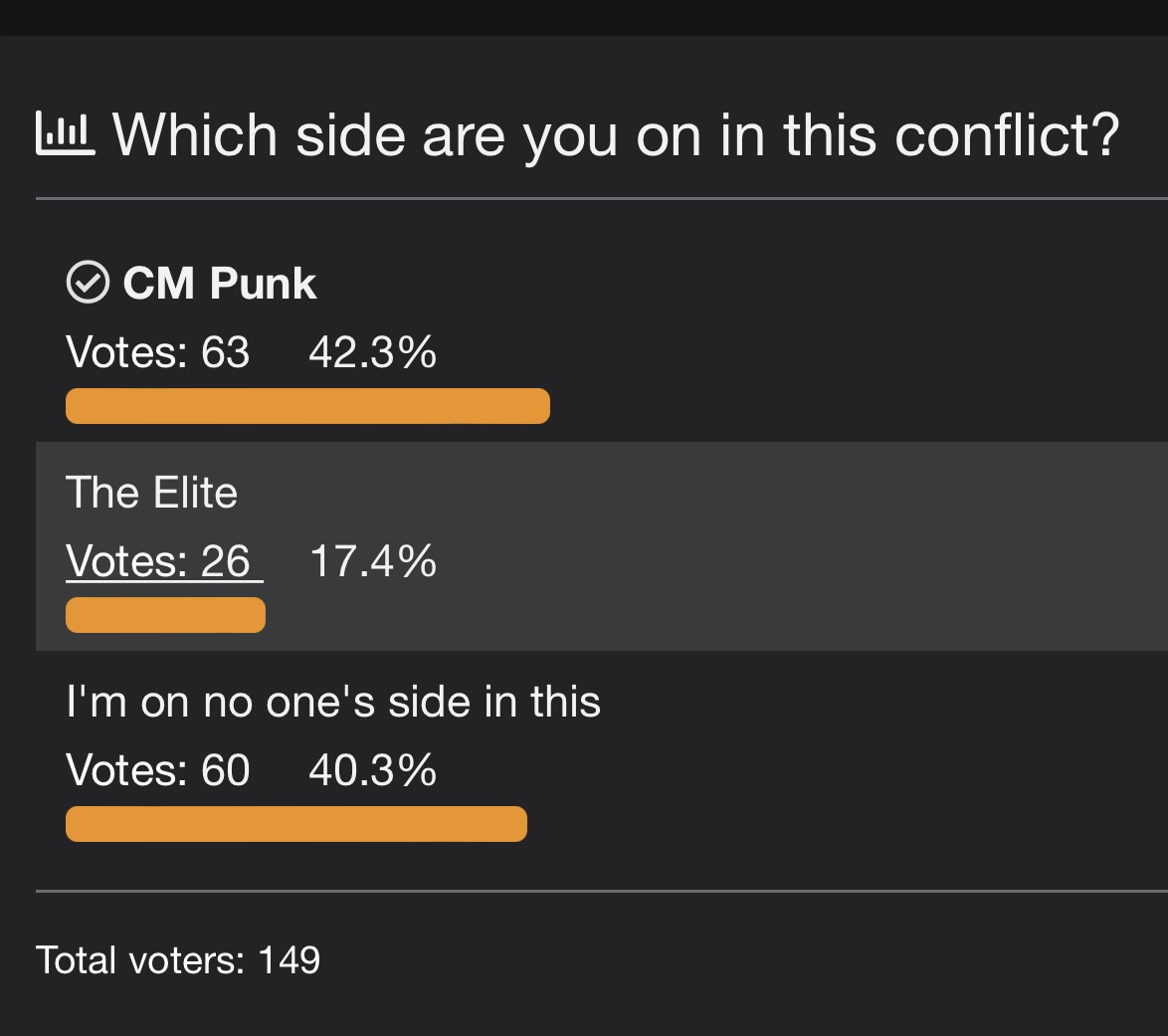1168x1036 pixels.
Task: Click the Votes: 60 count
Action: point(157,771)
